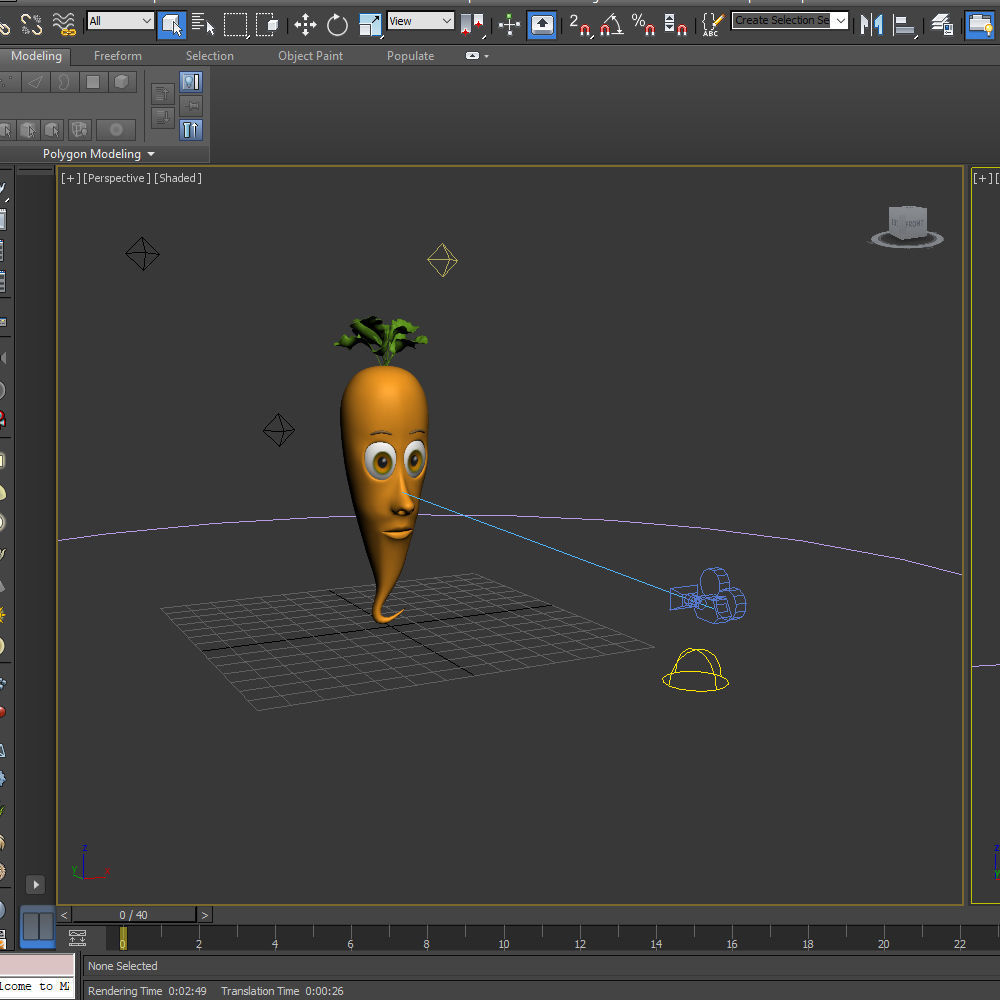Select the Polygon sub-object level icon

point(93,82)
